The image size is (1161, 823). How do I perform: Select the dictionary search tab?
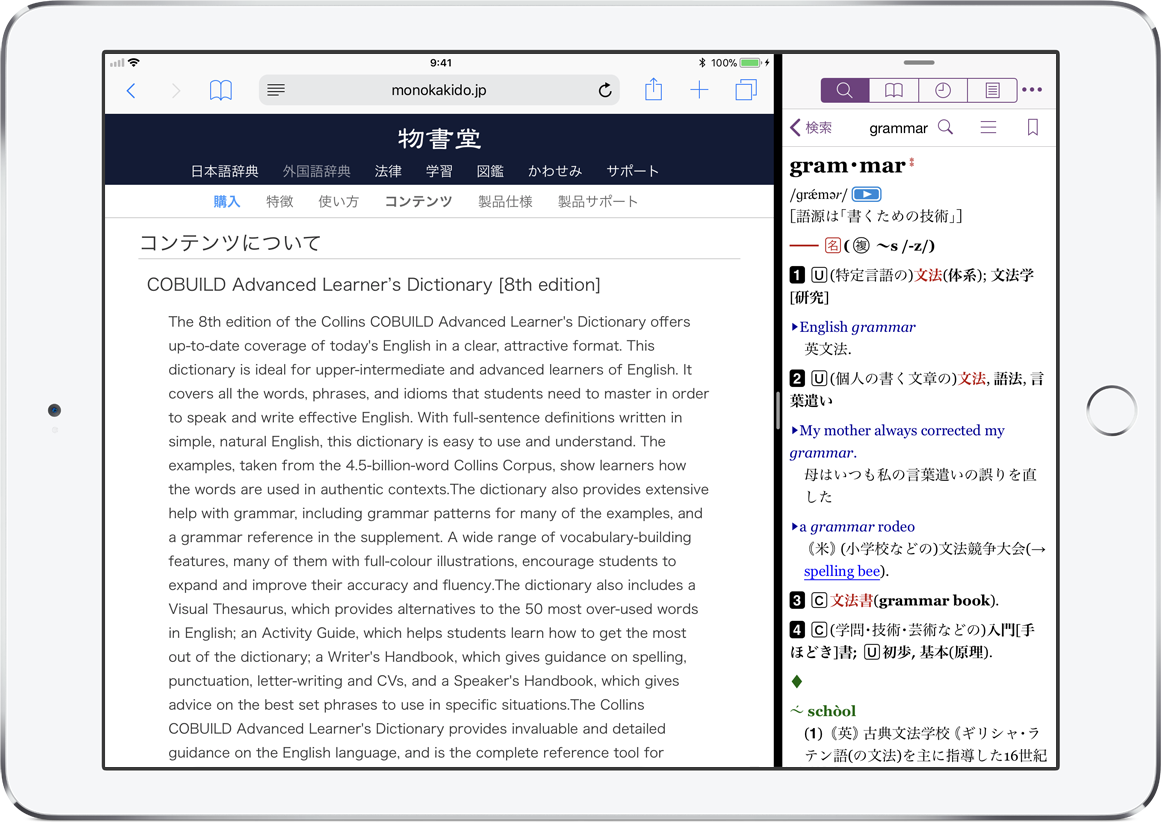coord(845,91)
